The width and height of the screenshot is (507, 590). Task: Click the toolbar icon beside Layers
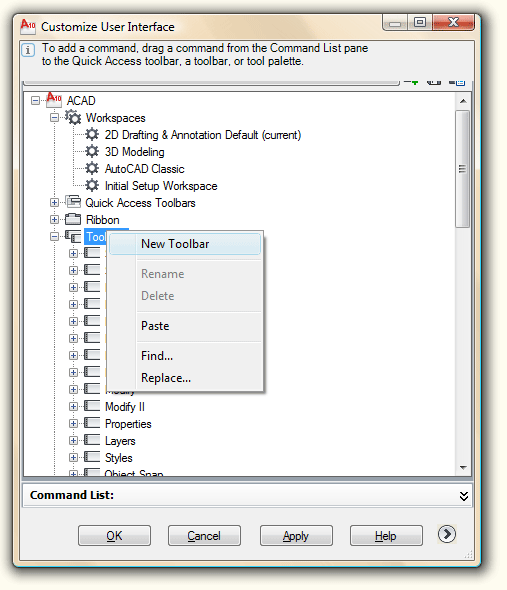point(92,440)
